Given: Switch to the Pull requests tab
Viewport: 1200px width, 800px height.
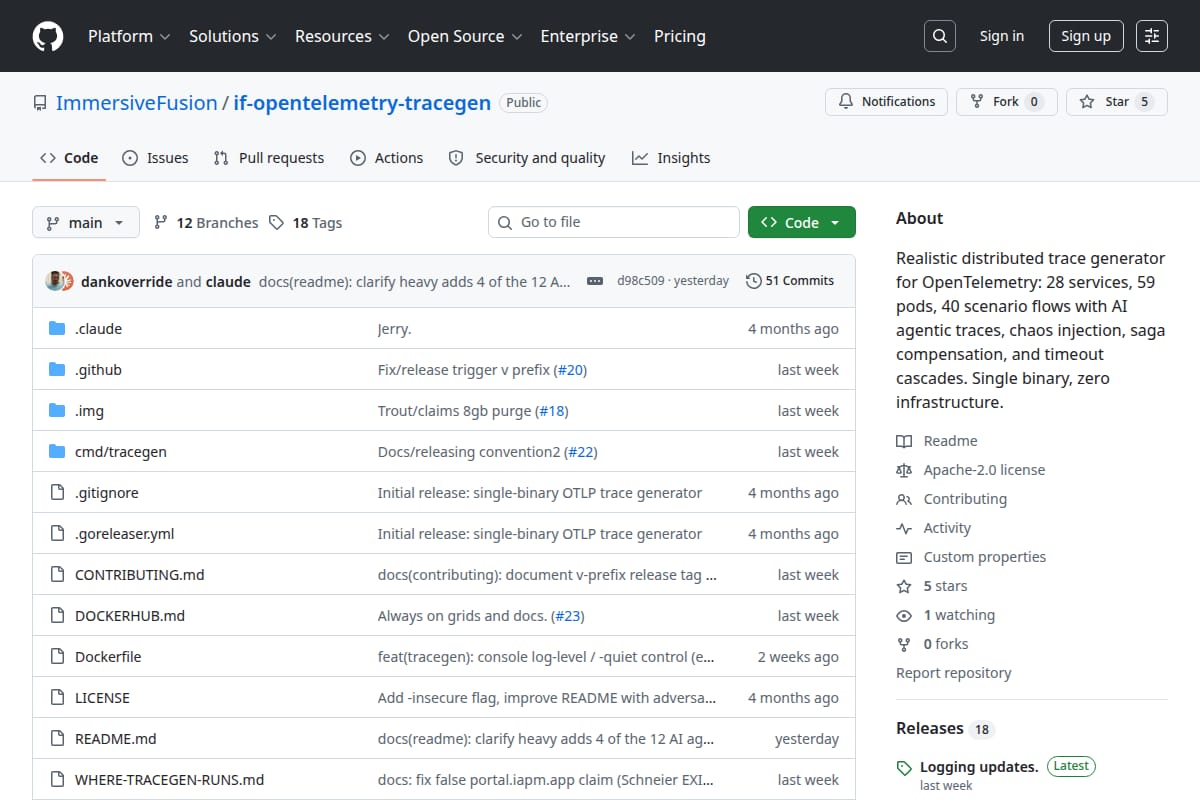Looking at the screenshot, I should click(269, 158).
